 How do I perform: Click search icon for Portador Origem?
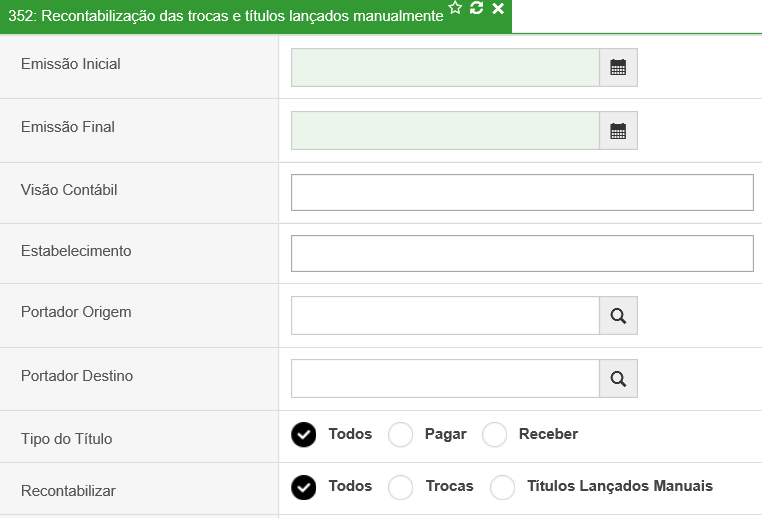(x=618, y=316)
